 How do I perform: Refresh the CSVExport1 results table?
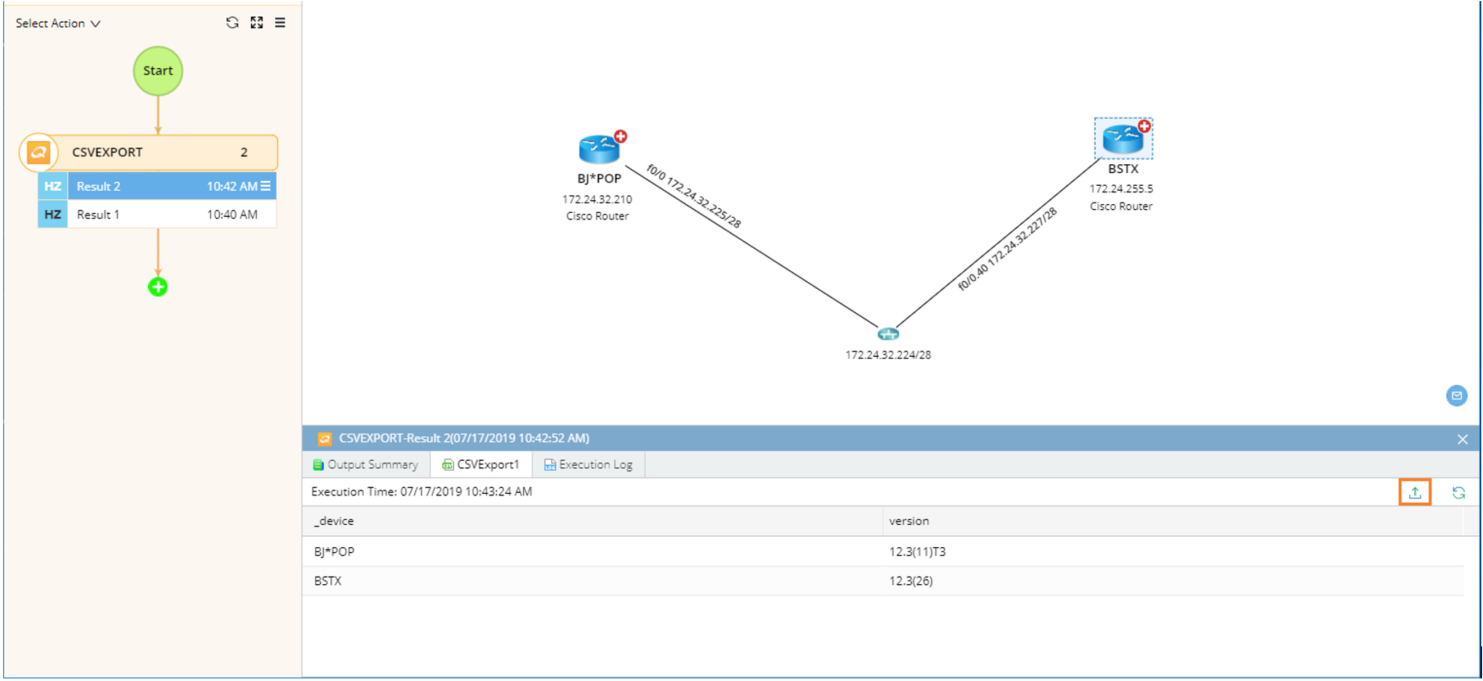click(1458, 493)
